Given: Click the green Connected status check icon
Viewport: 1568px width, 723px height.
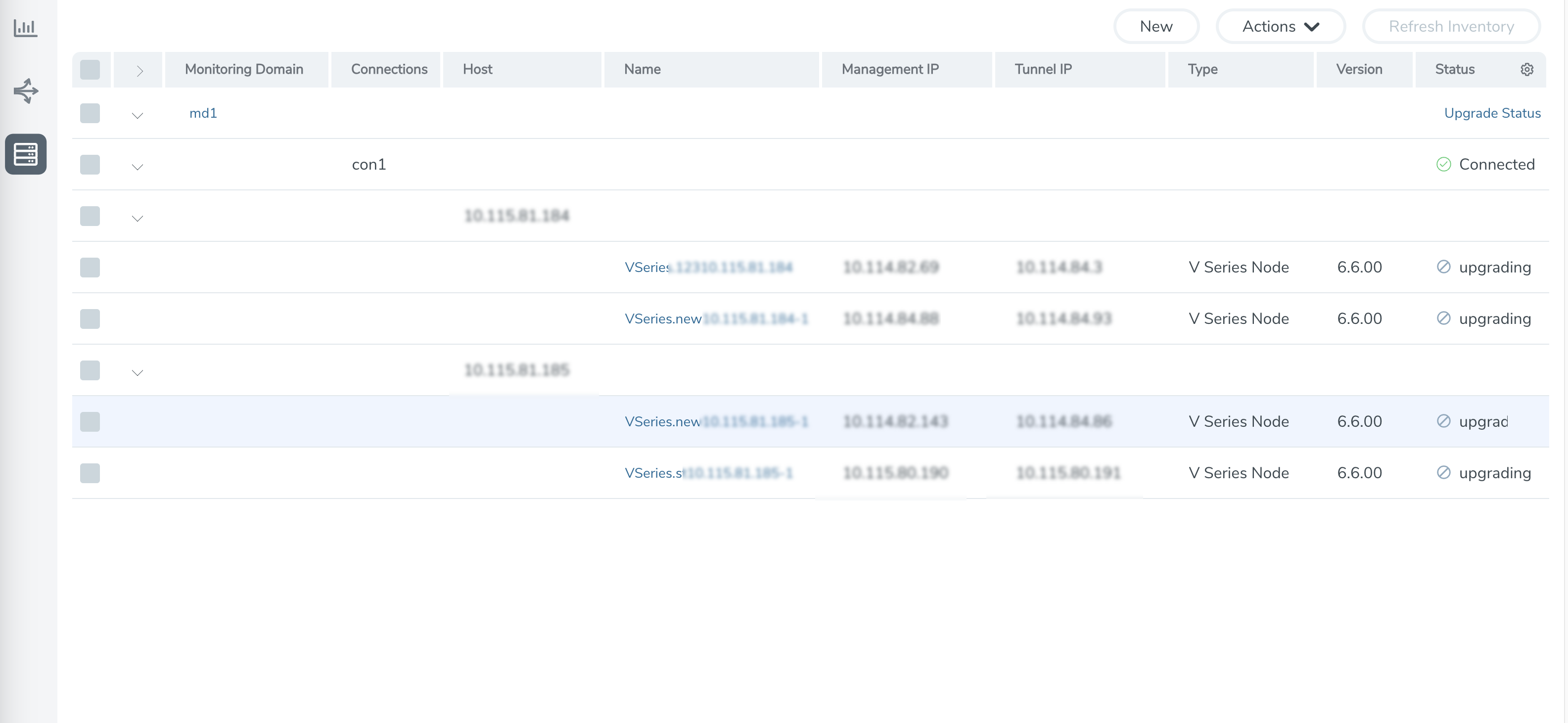Looking at the screenshot, I should (x=1443, y=164).
